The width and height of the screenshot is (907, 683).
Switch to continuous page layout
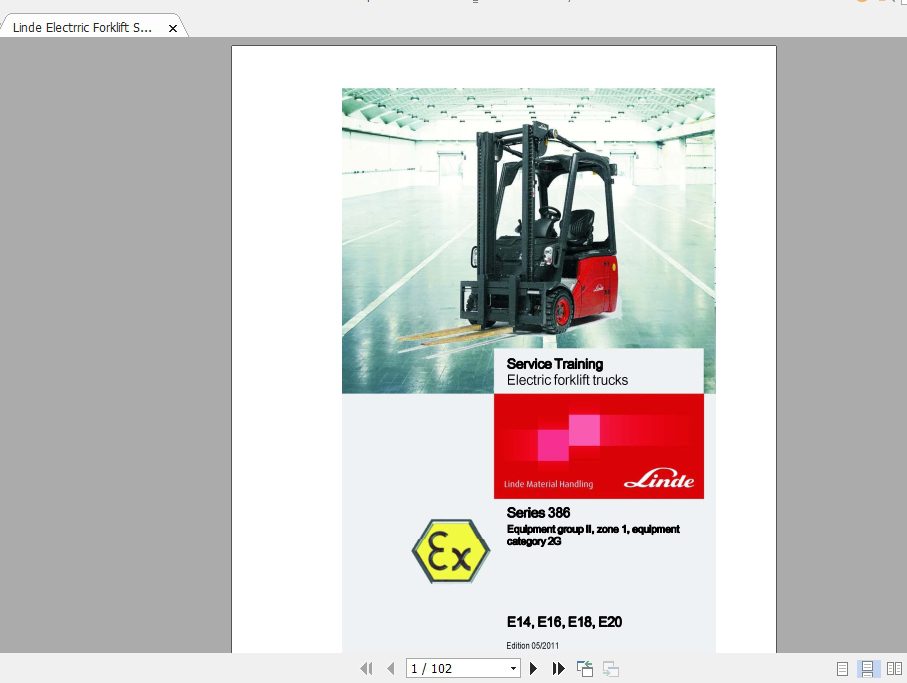pyautogui.click(x=867, y=669)
